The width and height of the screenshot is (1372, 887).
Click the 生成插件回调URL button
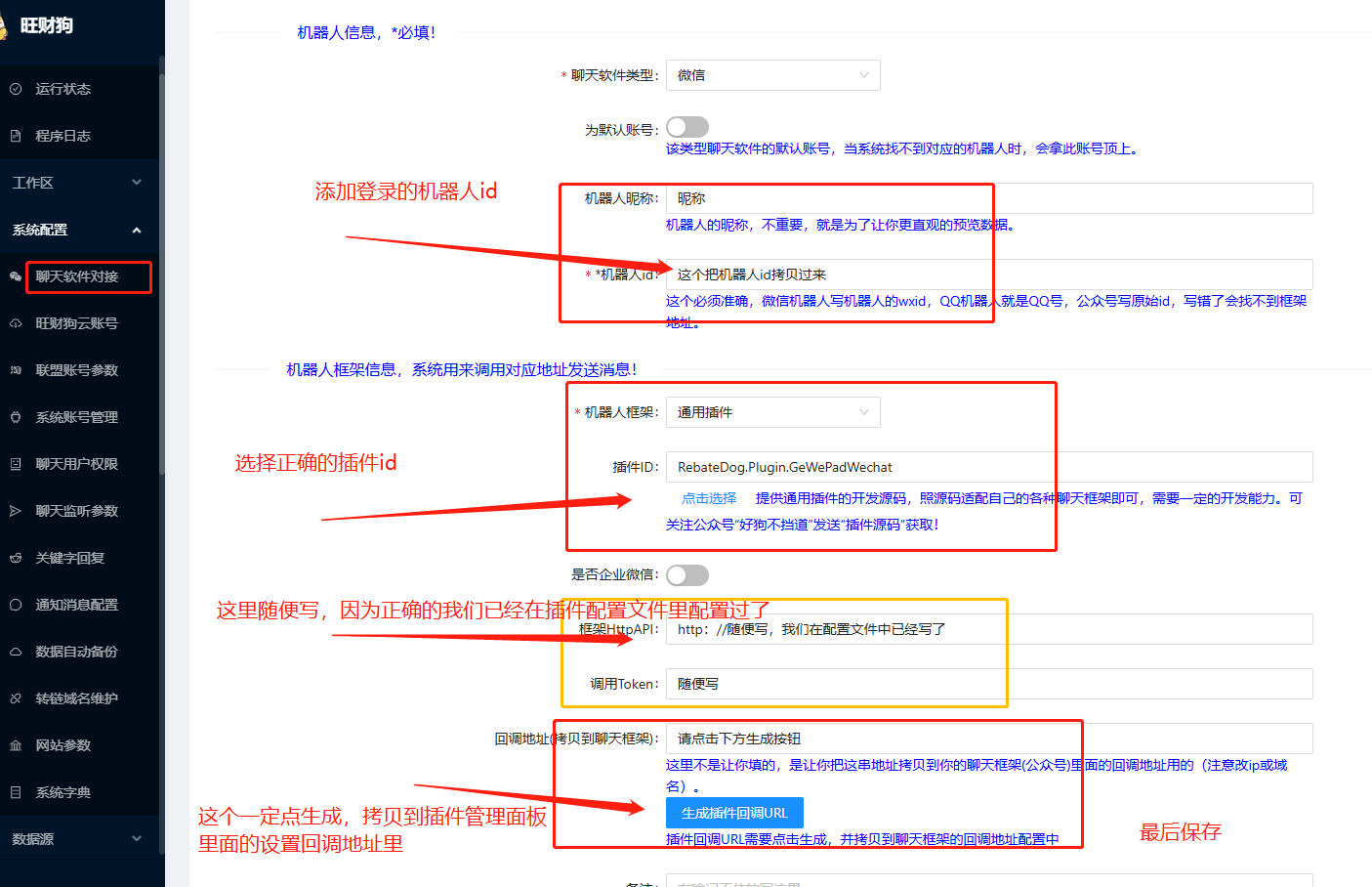[x=734, y=813]
